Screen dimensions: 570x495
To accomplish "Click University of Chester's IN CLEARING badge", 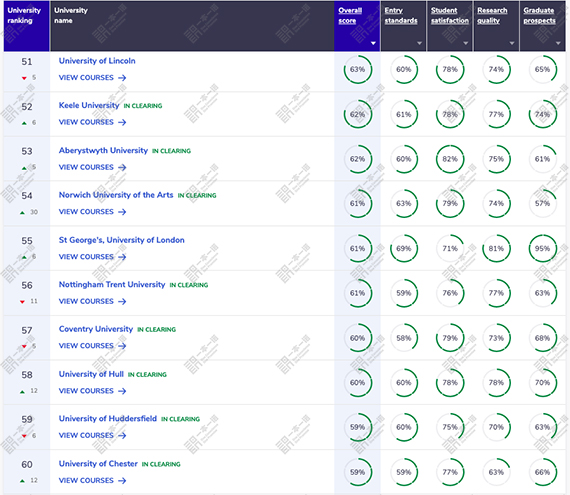I will pyautogui.click(x=161, y=464).
